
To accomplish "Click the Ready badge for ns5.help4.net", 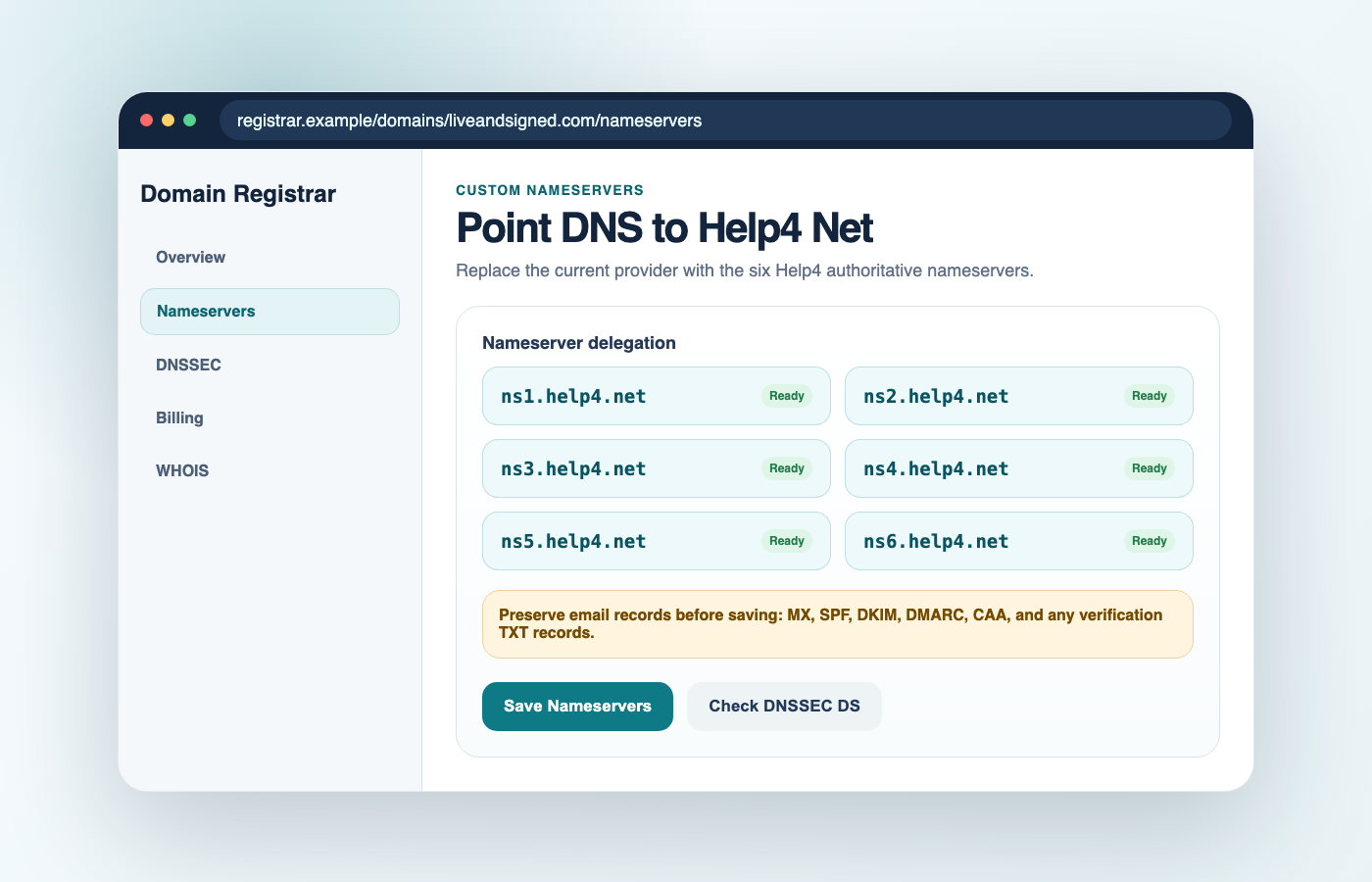I will (787, 541).
